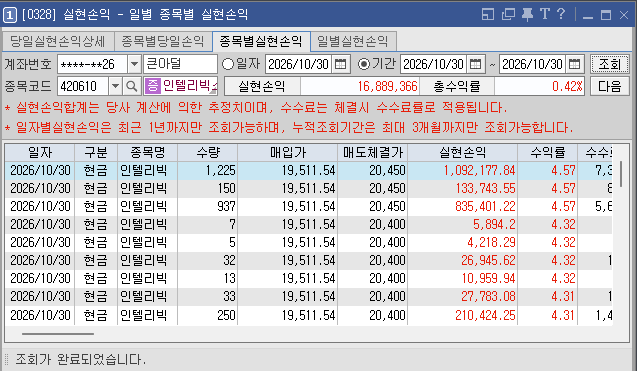Click the status message 조회가 완료되었습니다
637x371 pixels.
point(80,359)
